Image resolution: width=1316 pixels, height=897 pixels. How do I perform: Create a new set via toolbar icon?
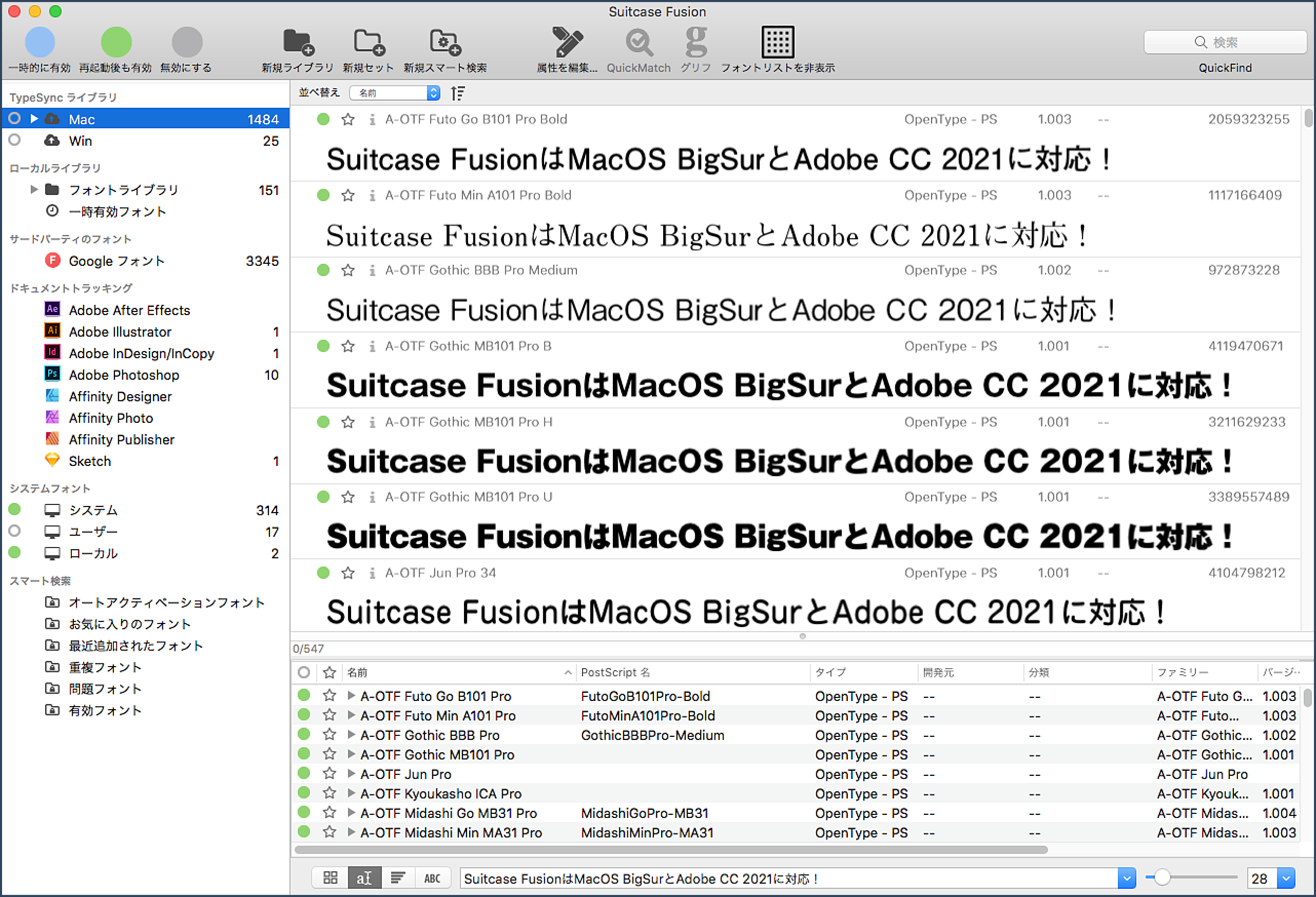coord(369,42)
